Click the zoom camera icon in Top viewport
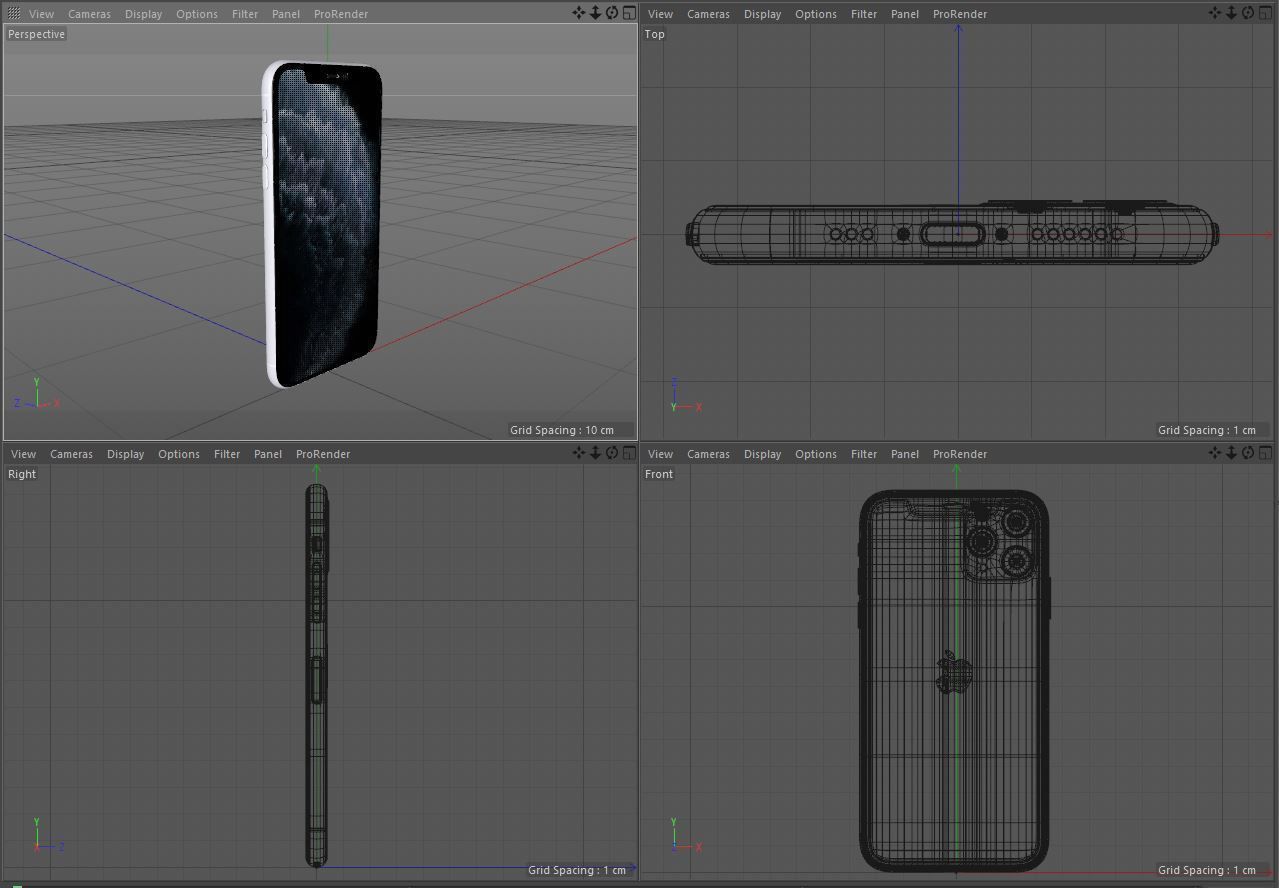Screen dimensions: 1279x888 point(1231,13)
